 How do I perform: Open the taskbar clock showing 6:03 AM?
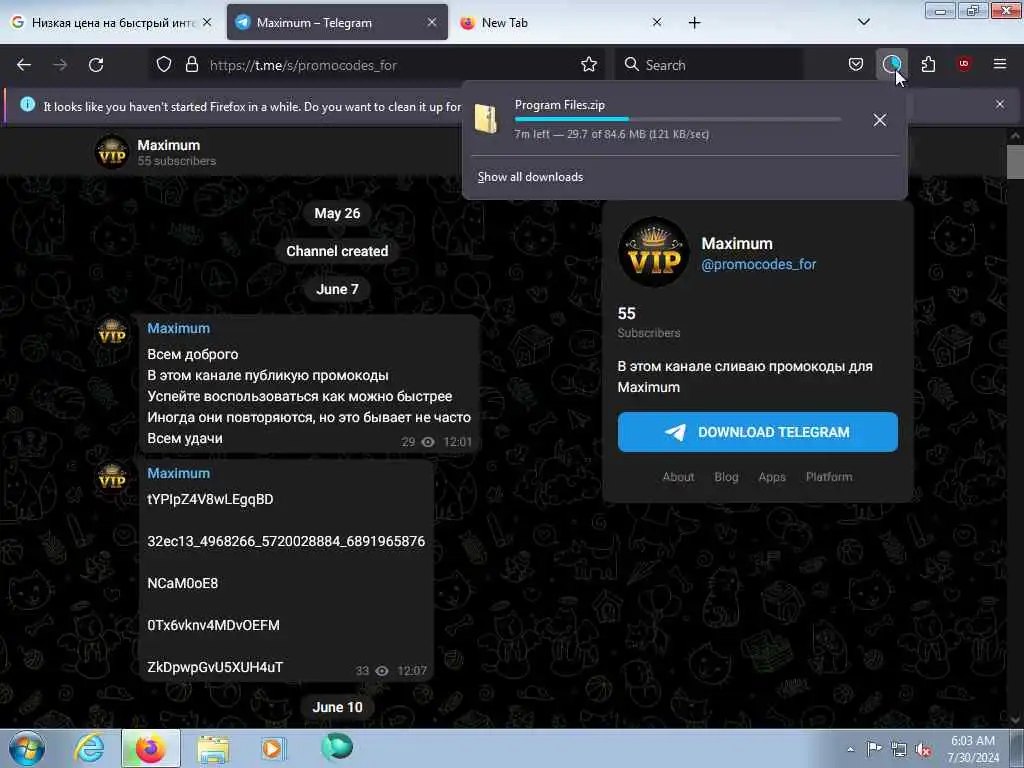coord(972,749)
